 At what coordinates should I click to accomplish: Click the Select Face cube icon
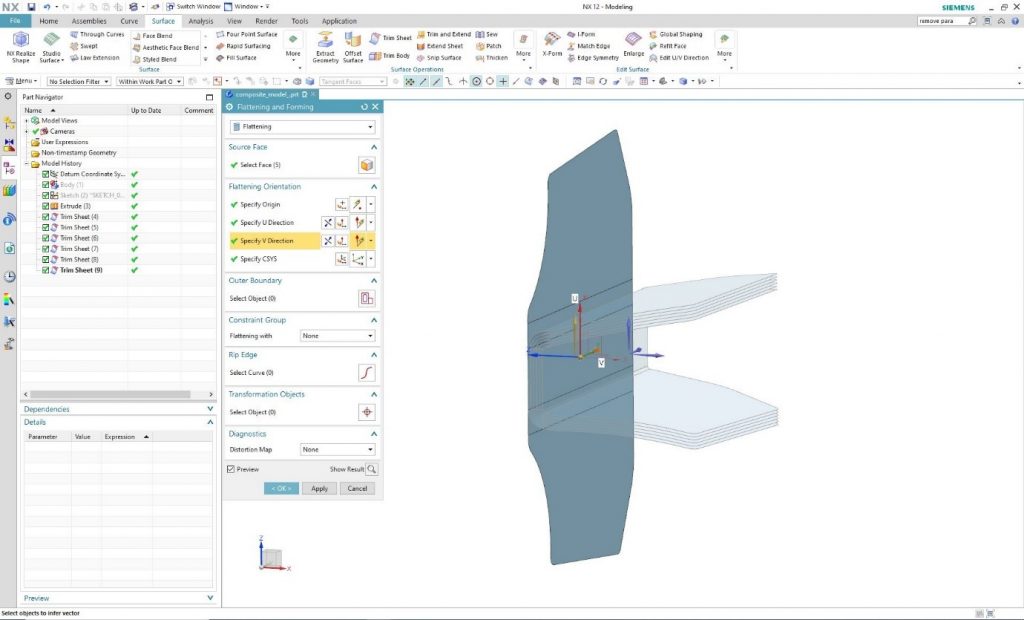[367, 165]
